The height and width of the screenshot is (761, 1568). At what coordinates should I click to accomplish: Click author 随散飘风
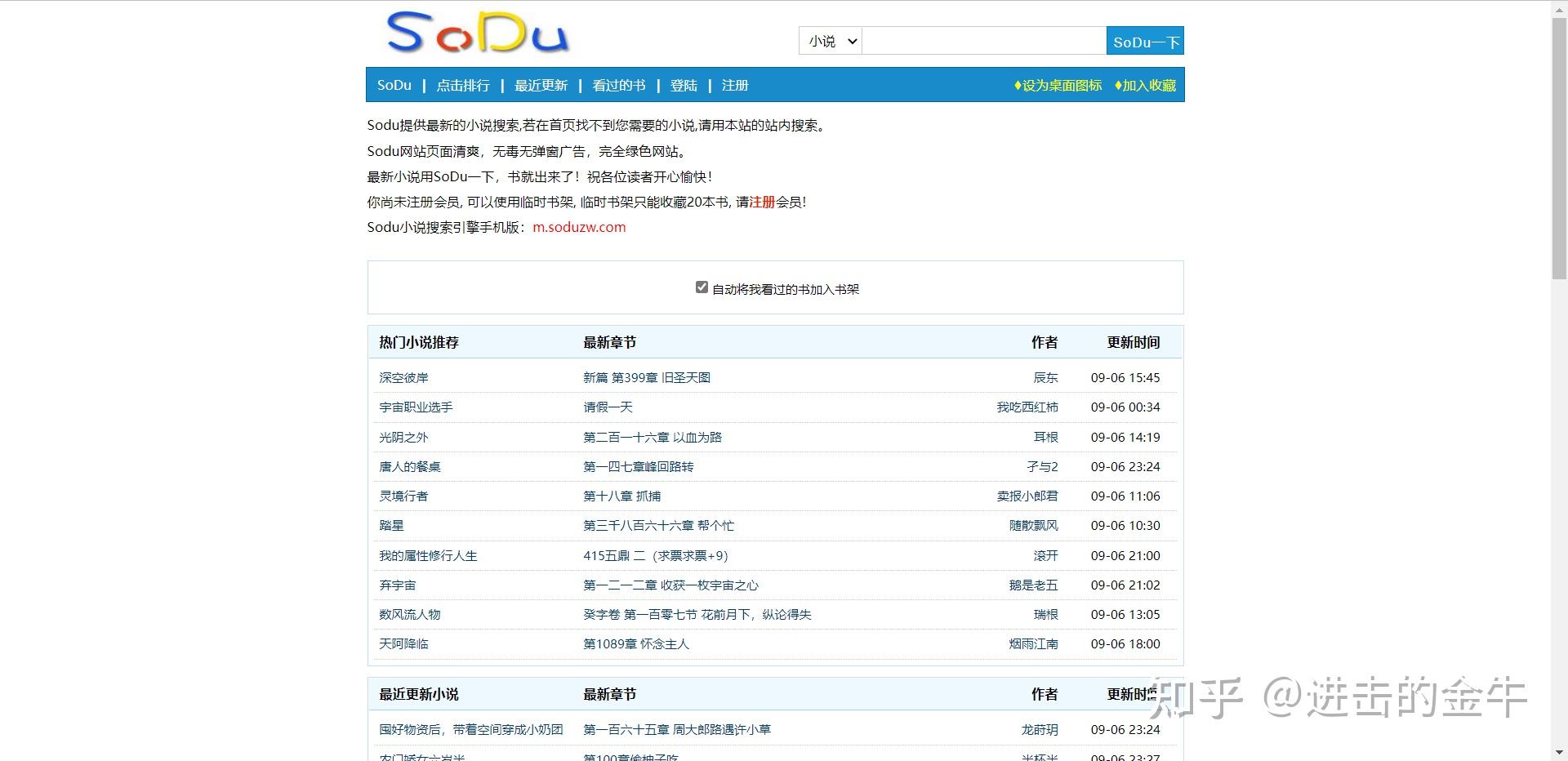point(1033,525)
